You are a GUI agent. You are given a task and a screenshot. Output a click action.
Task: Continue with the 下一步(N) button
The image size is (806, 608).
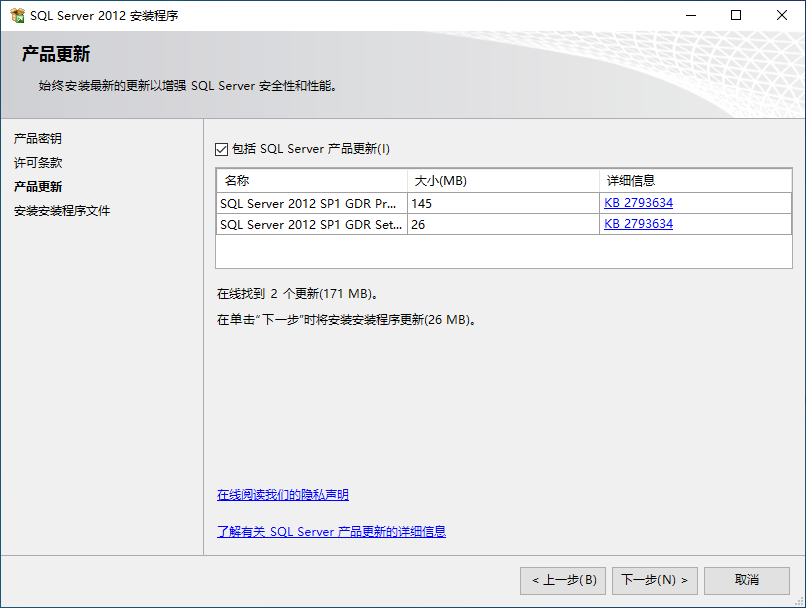click(654, 581)
